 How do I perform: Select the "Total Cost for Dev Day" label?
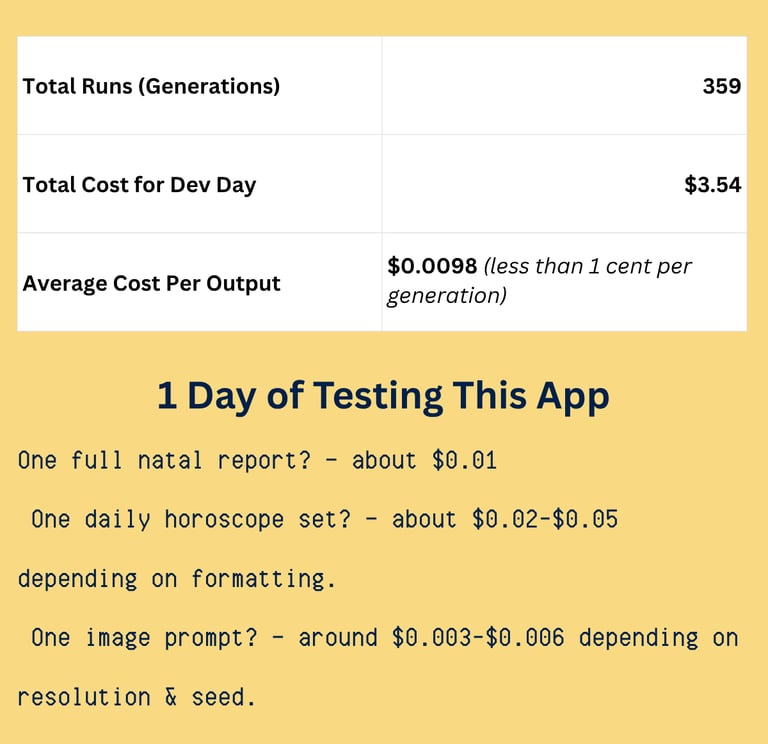[x=139, y=185]
